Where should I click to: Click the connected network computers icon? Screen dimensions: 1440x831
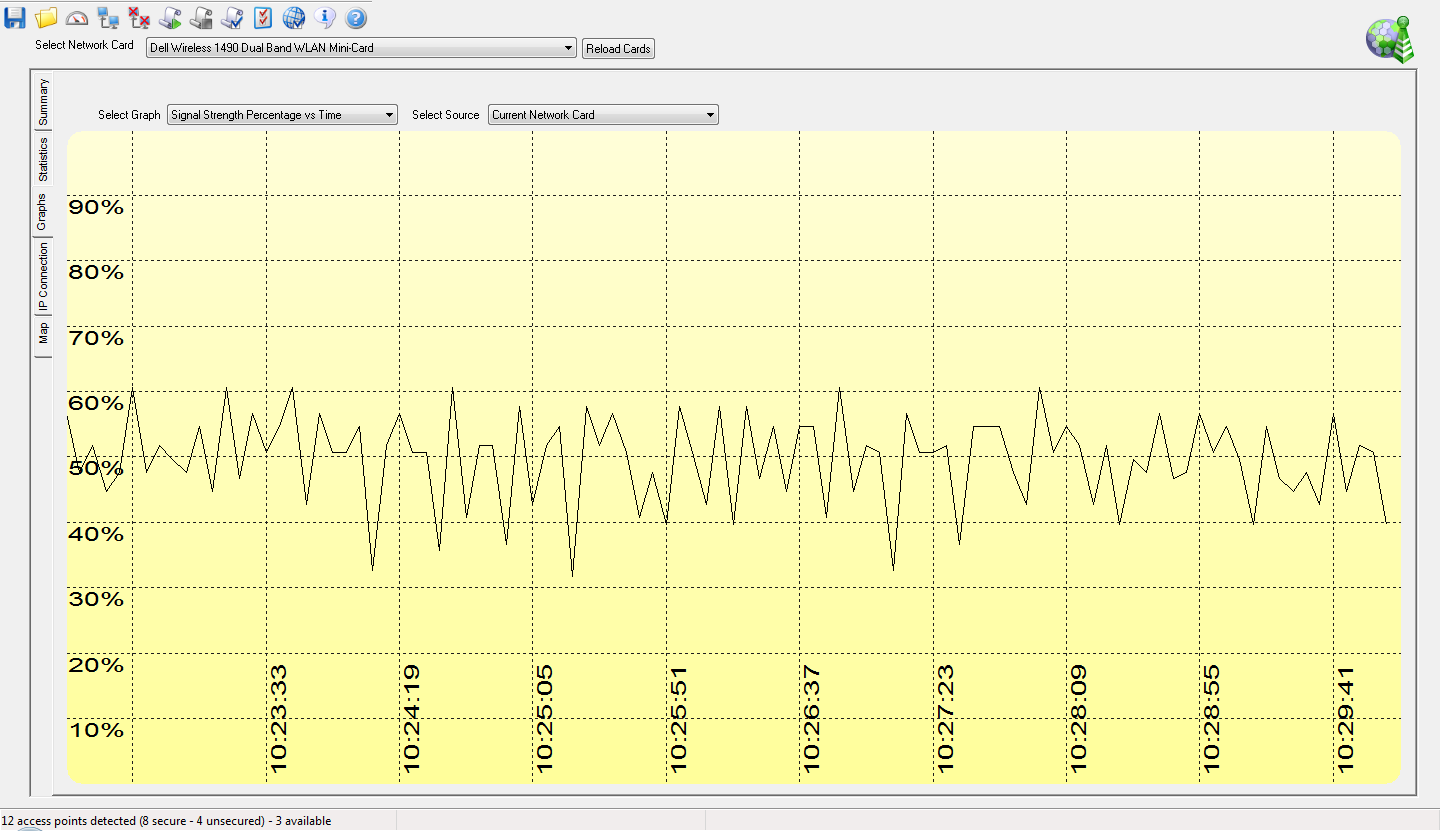click(x=108, y=17)
